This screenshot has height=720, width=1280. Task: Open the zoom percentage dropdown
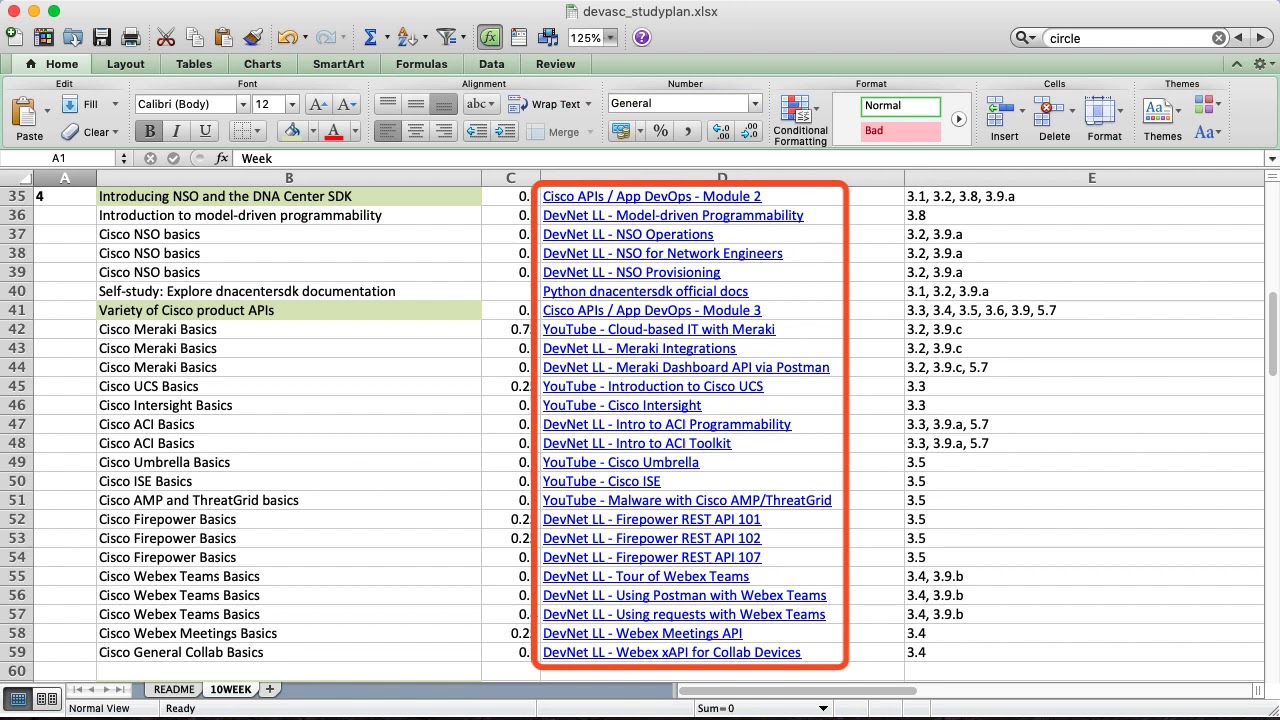[x=610, y=38]
